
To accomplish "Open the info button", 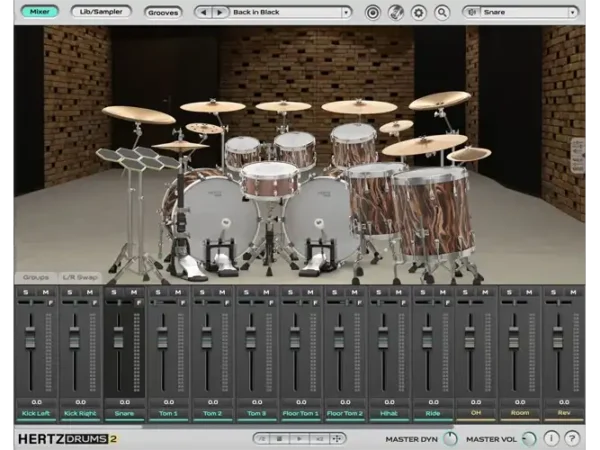I will [551, 438].
